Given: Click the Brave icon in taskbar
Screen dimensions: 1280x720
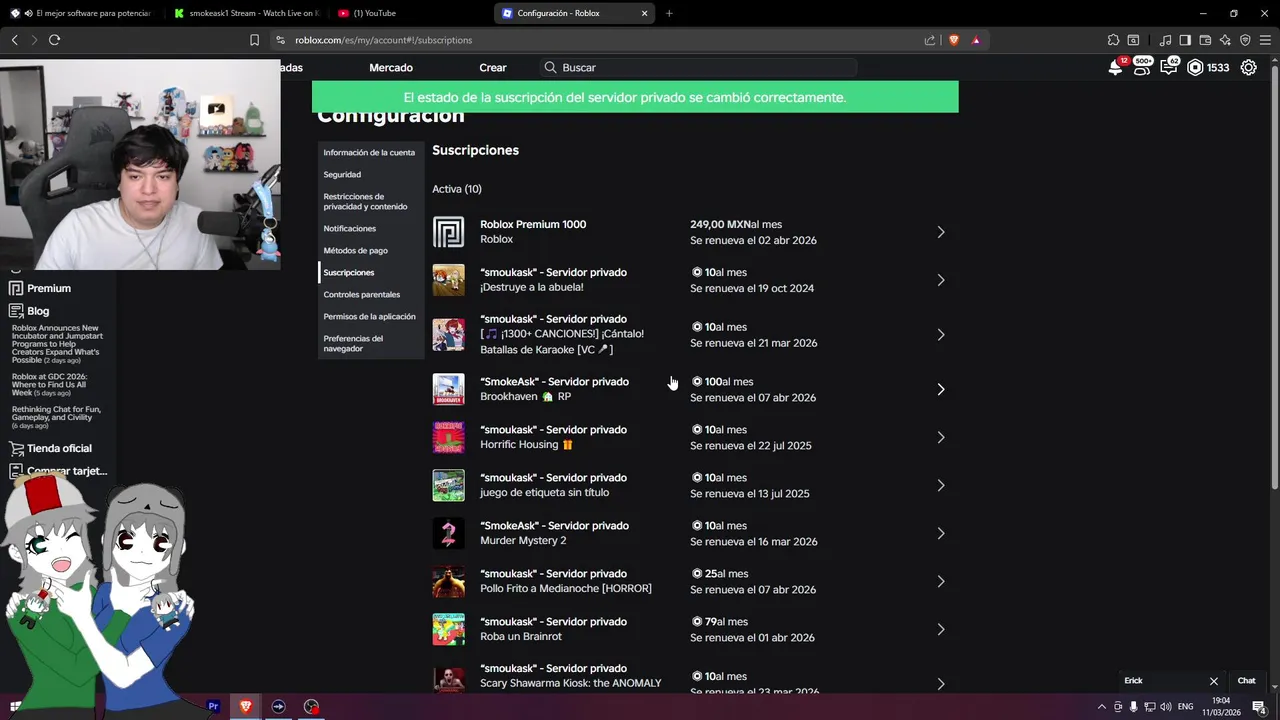Looking at the screenshot, I should (x=246, y=706).
